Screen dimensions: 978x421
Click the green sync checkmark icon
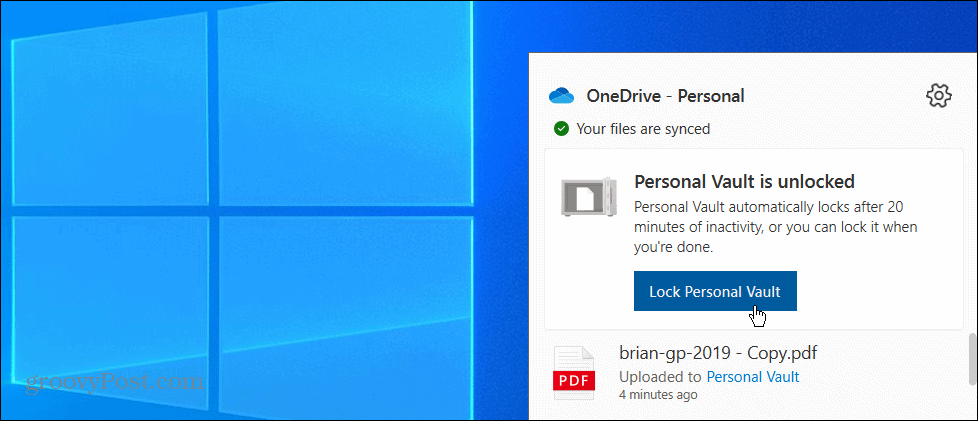561,129
